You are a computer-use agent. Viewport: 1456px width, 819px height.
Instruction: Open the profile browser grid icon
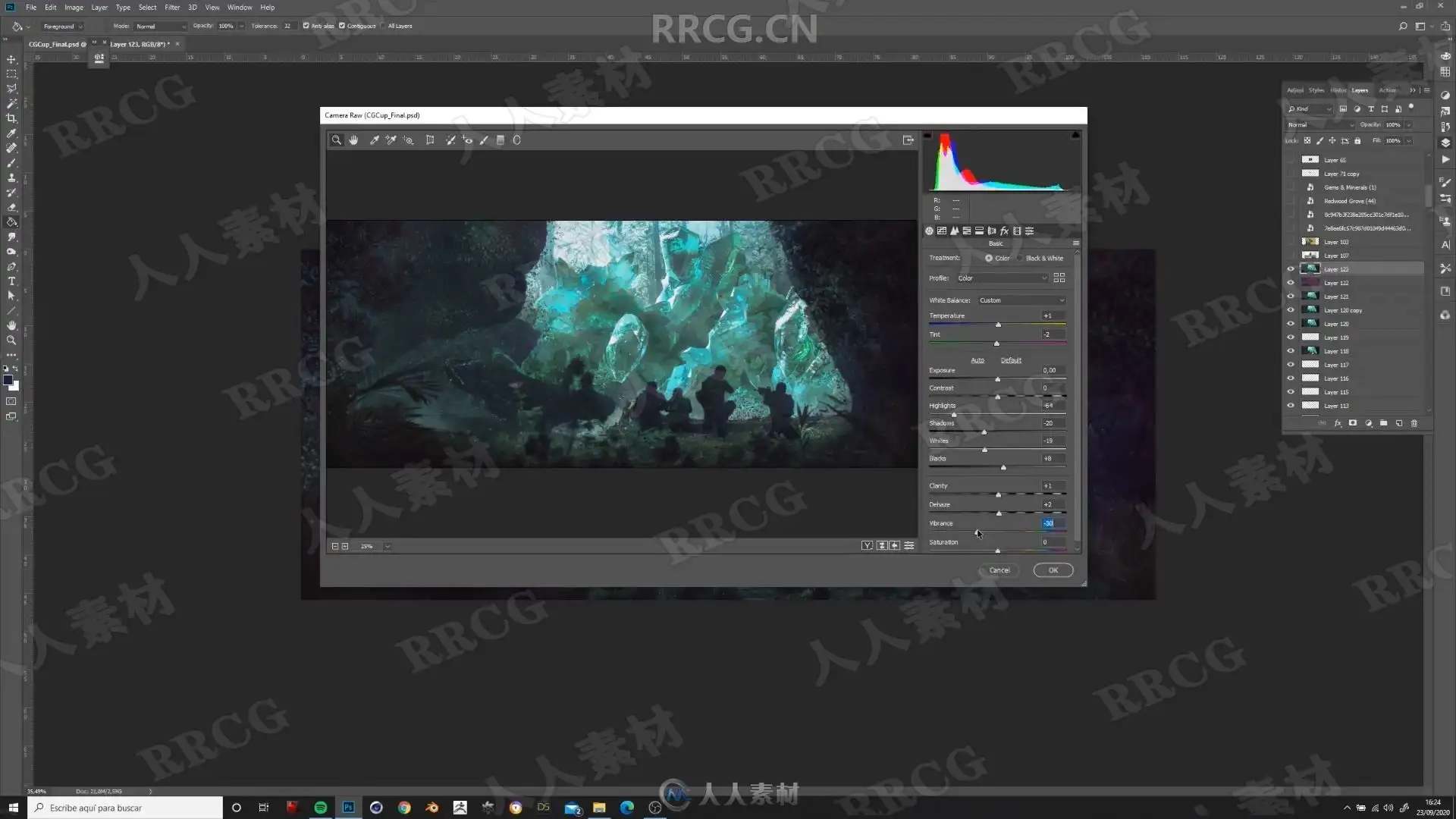[1059, 278]
